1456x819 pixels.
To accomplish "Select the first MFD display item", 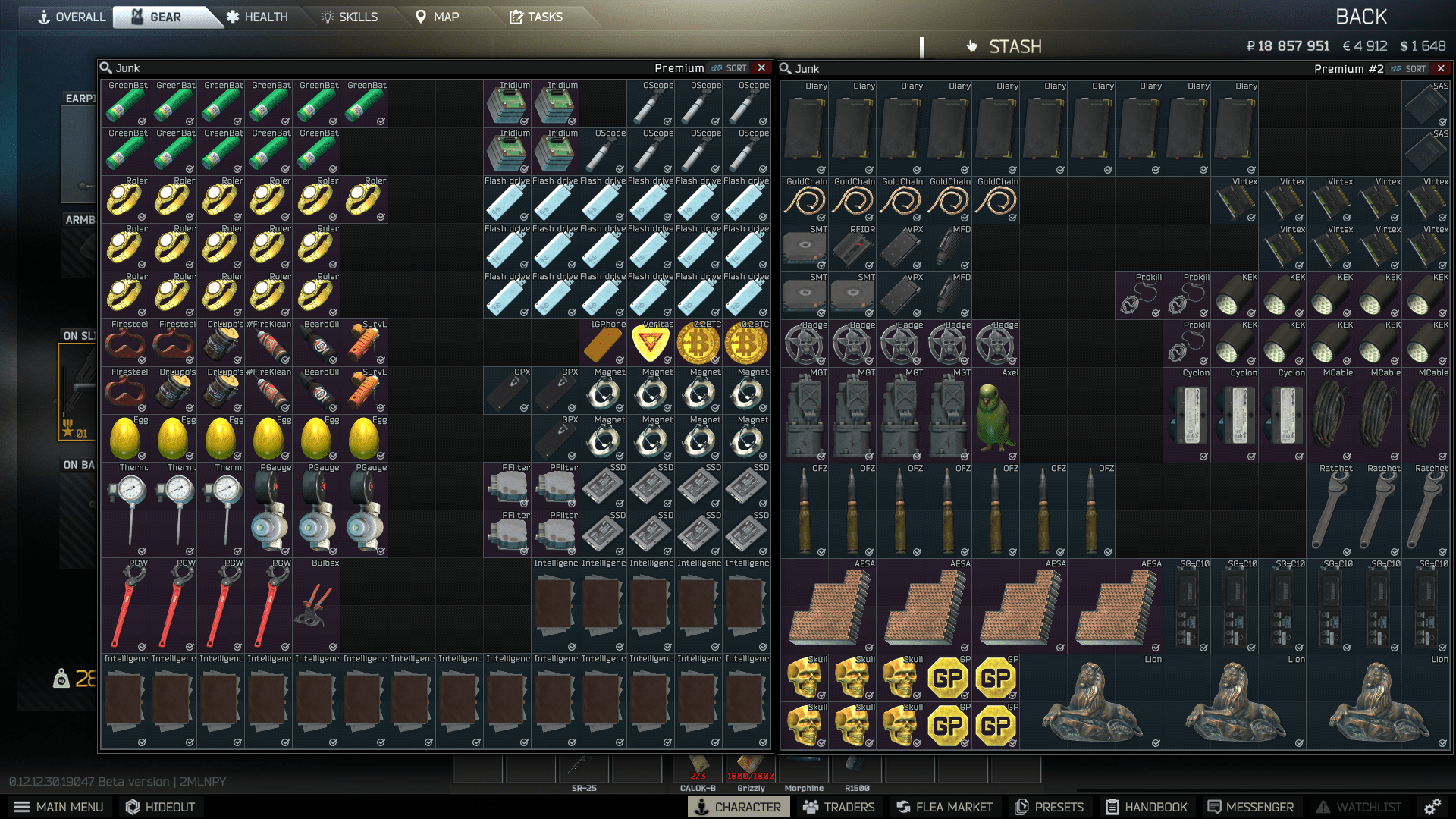I will pyautogui.click(x=948, y=248).
